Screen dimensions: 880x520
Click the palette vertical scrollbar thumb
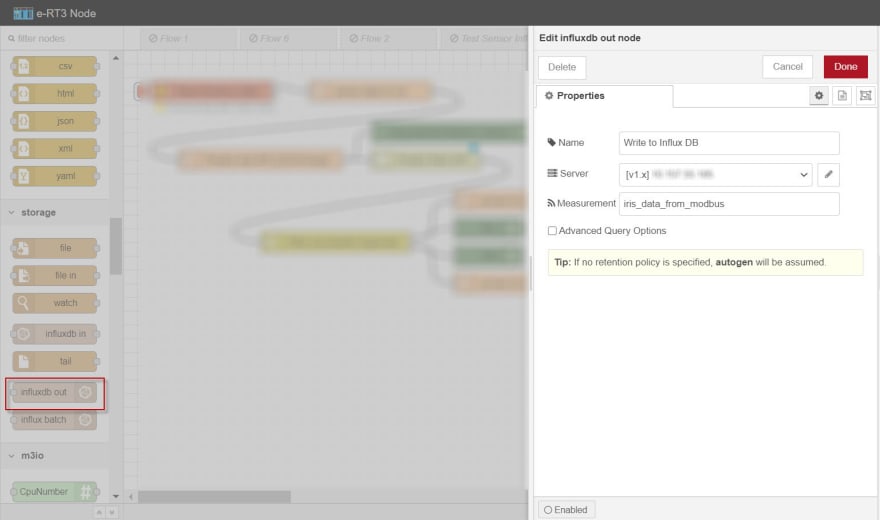coord(116,246)
